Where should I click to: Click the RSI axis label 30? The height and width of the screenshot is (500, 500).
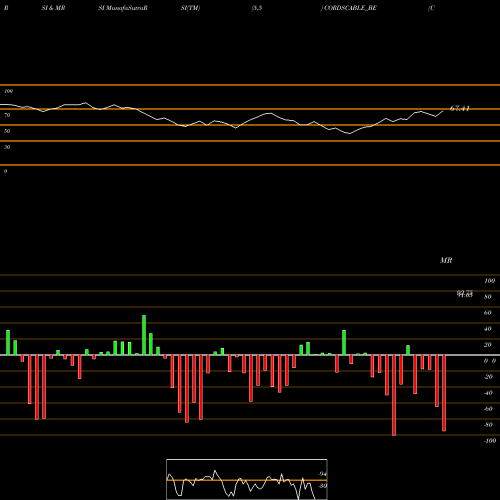(7, 147)
